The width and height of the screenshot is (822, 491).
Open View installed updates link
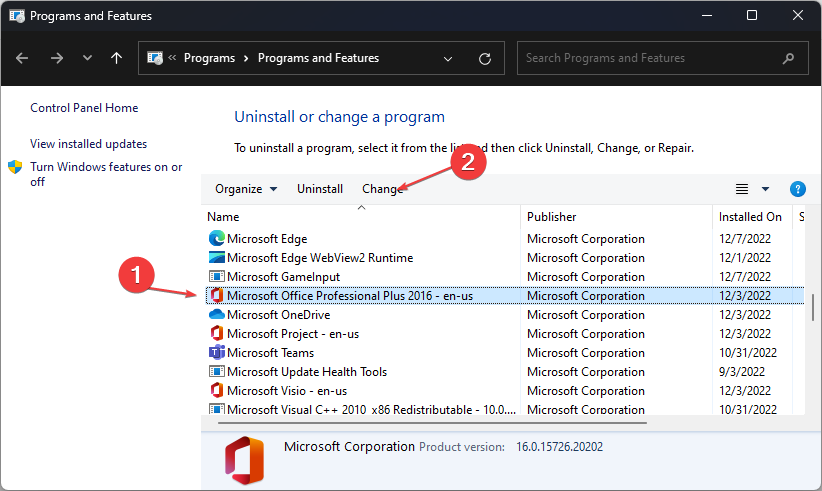tap(88, 144)
